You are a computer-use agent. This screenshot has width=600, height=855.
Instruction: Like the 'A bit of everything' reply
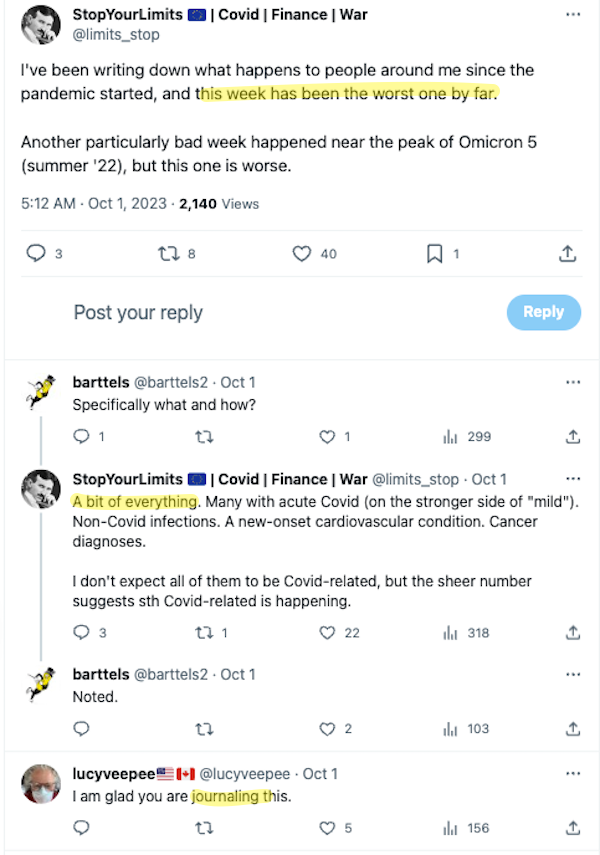327,633
